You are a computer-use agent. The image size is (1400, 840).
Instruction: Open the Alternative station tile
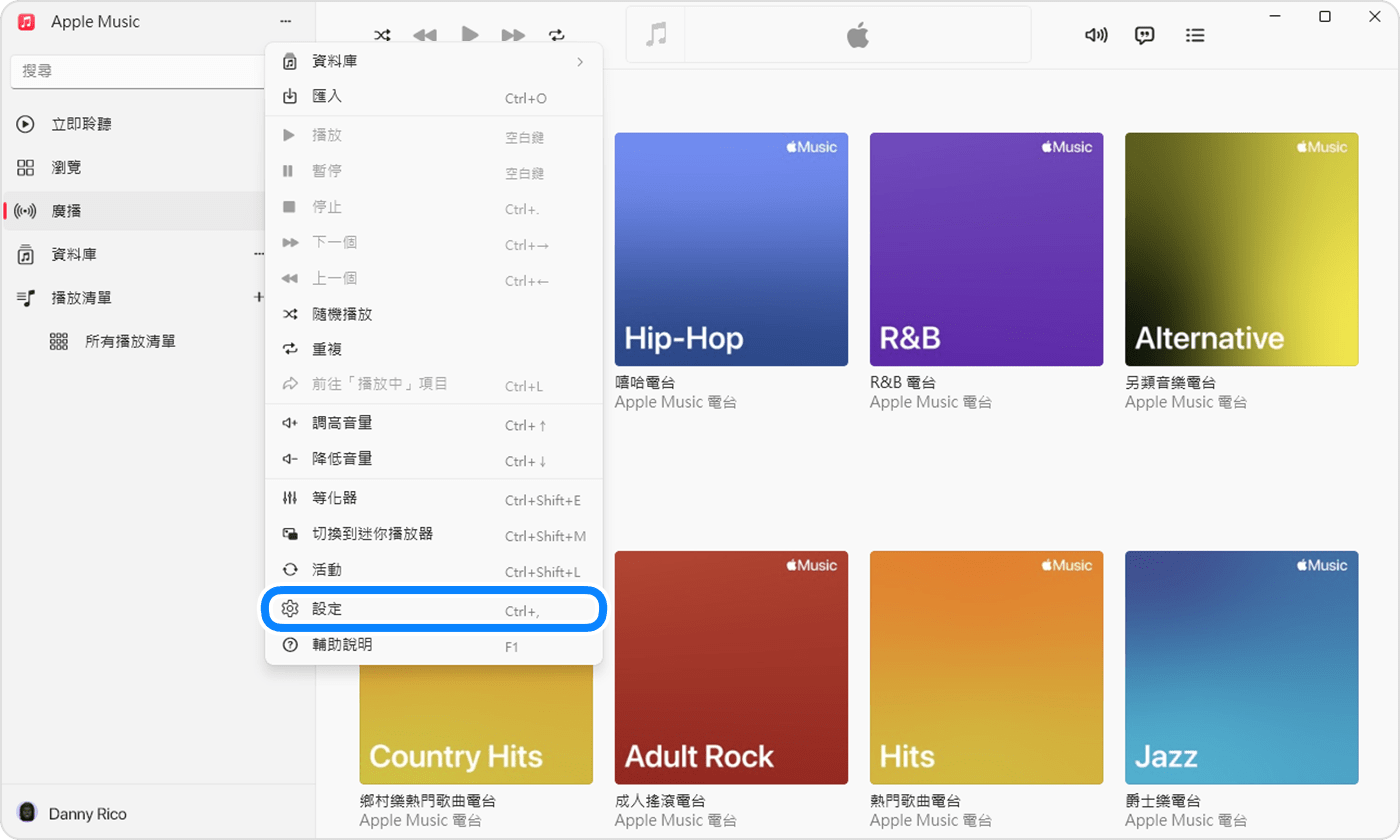pos(1242,249)
